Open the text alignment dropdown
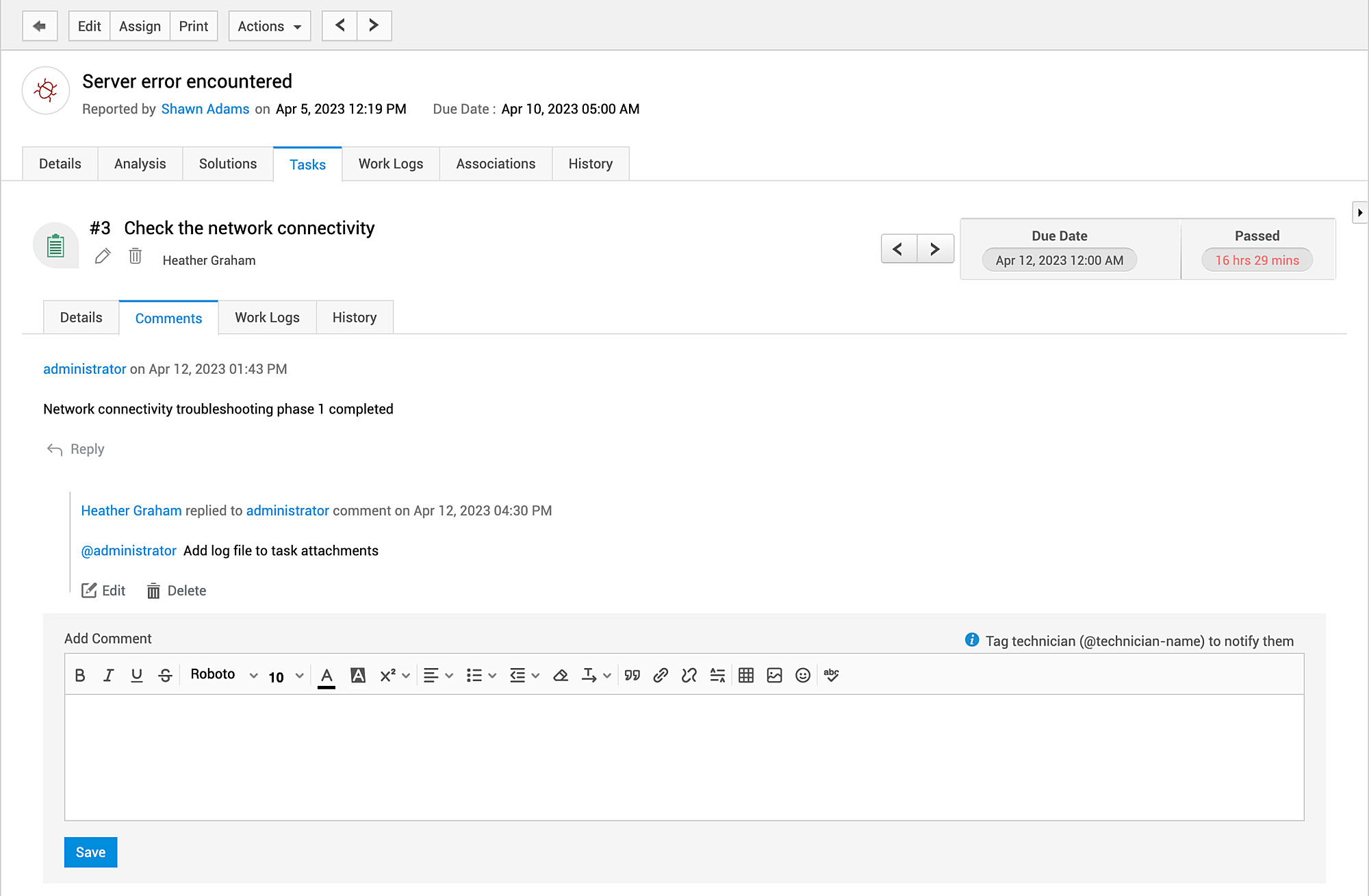This screenshot has width=1369, height=896. click(438, 676)
